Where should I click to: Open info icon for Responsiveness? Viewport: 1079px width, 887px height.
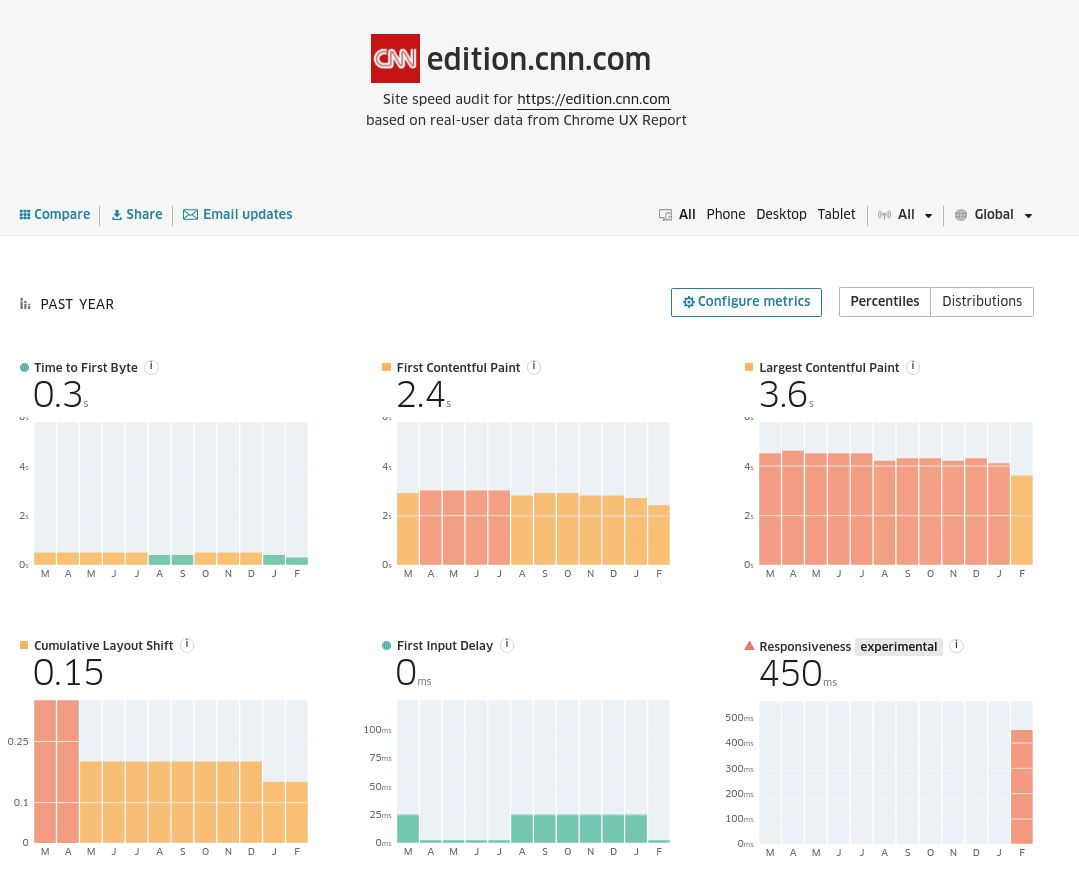tap(957, 645)
